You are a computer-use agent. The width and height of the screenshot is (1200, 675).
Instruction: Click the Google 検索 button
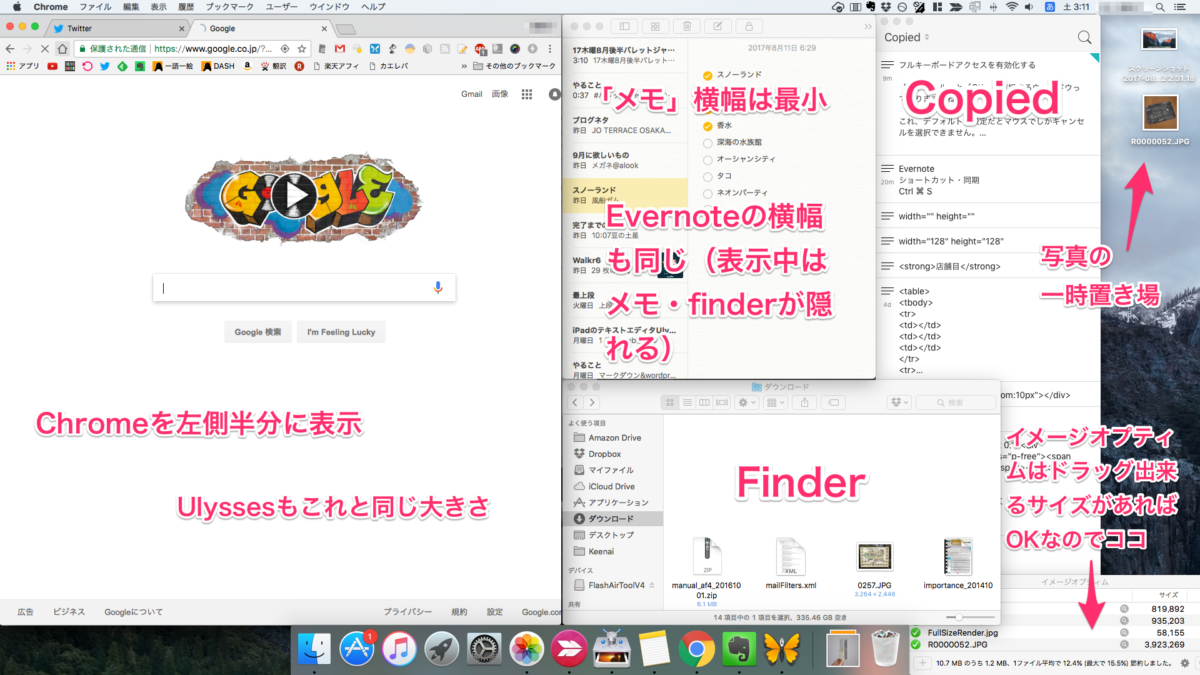pyautogui.click(x=258, y=332)
